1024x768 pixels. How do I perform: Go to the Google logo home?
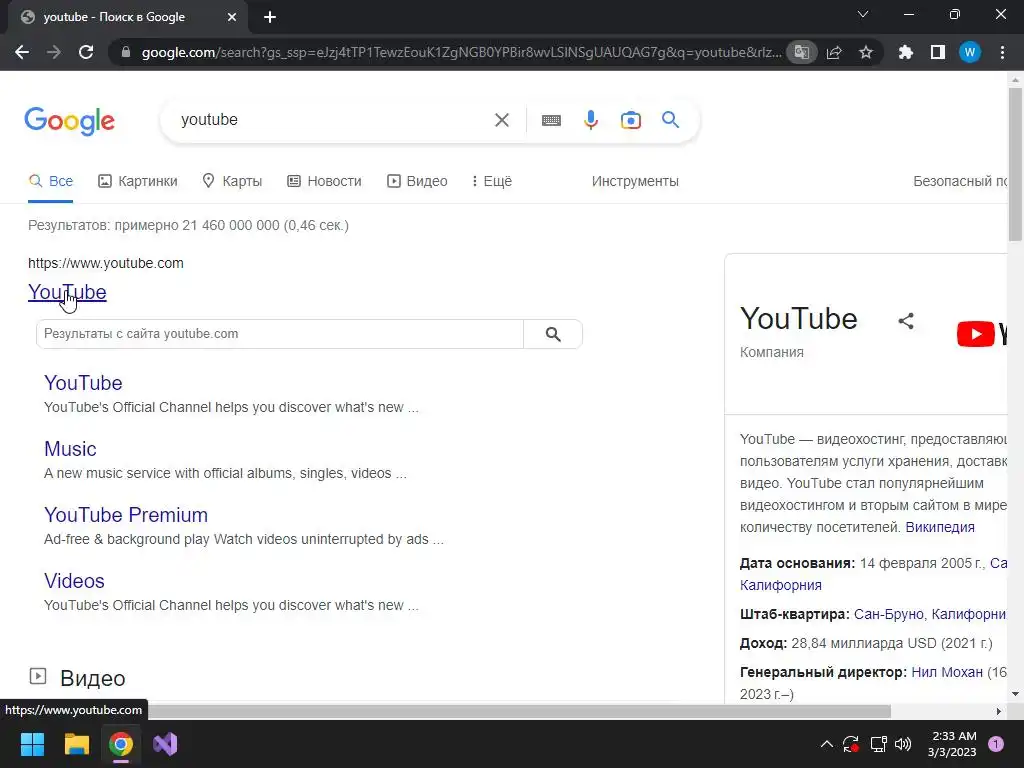click(70, 121)
